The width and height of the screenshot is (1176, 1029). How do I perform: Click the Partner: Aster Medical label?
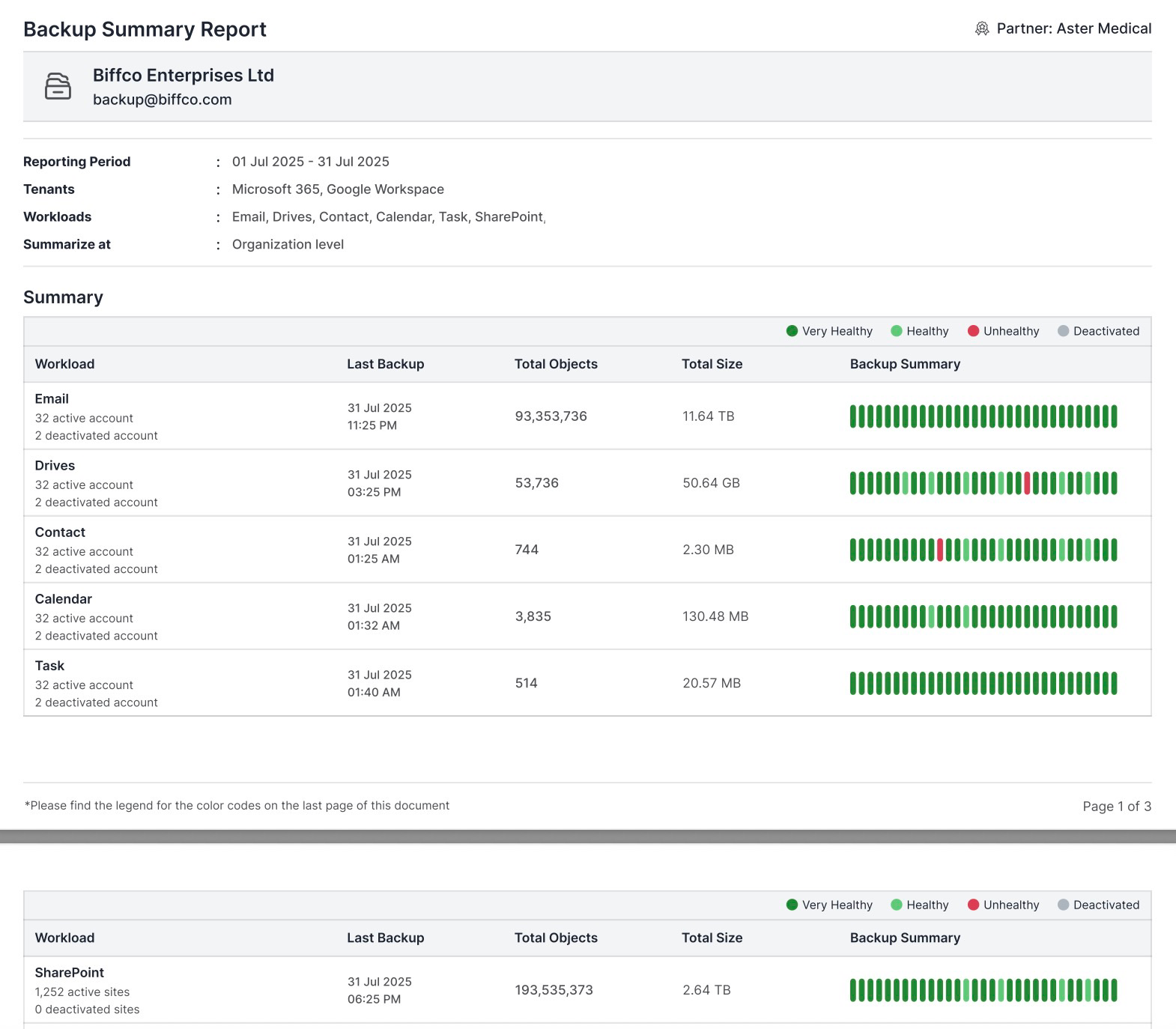1073,29
